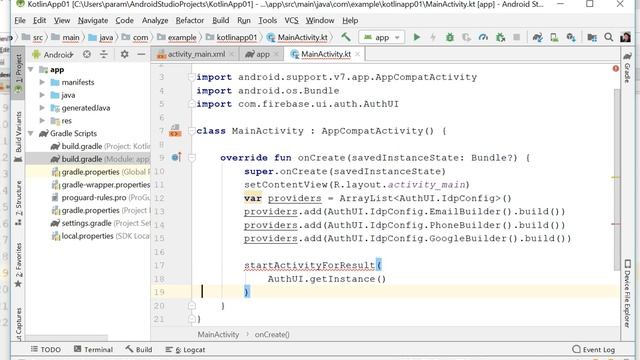Open the TODO tool window
The width and height of the screenshot is (640, 360).
tap(46, 349)
